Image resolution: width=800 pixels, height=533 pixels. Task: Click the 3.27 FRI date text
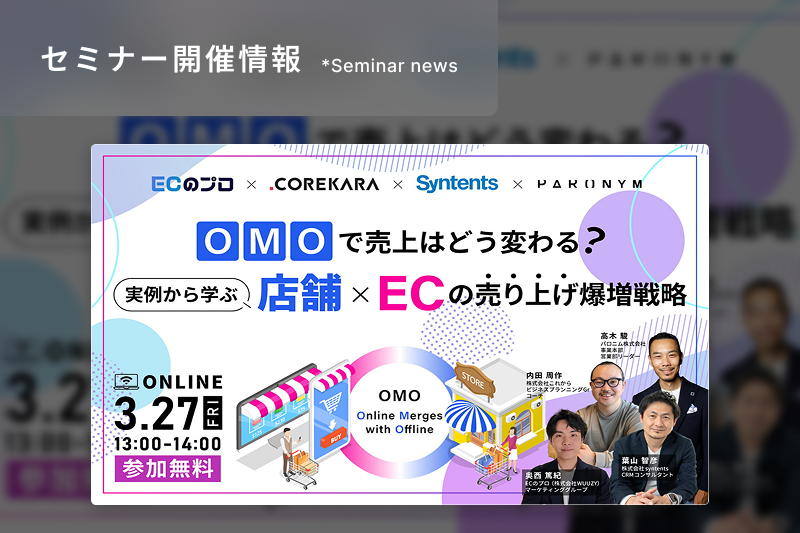point(168,412)
